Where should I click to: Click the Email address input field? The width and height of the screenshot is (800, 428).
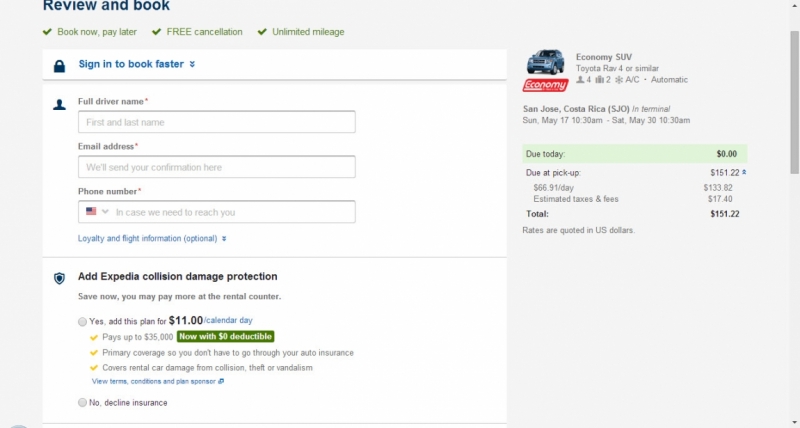[x=216, y=167]
